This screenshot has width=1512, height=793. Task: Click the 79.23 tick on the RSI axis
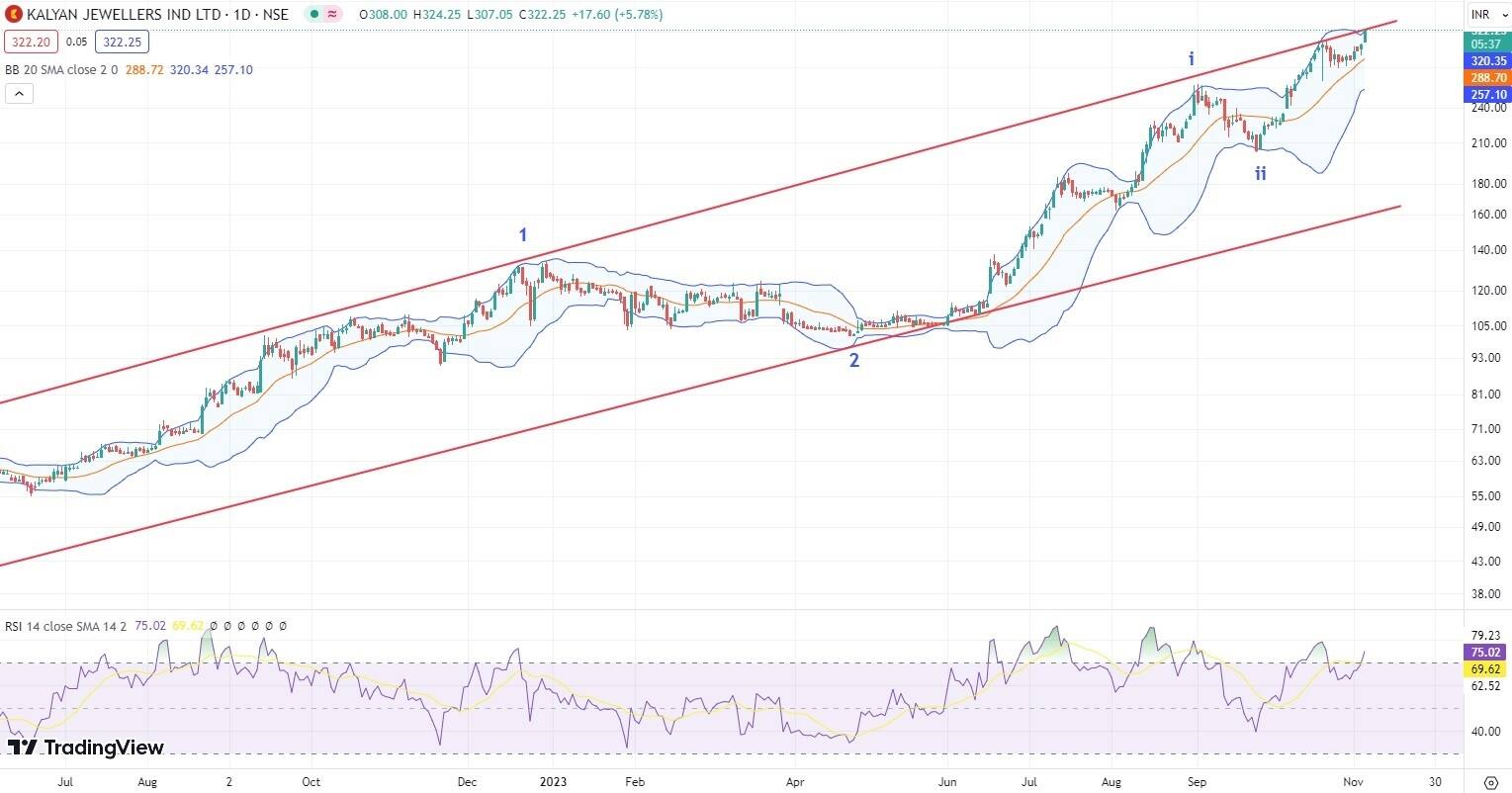pyautogui.click(x=1487, y=636)
